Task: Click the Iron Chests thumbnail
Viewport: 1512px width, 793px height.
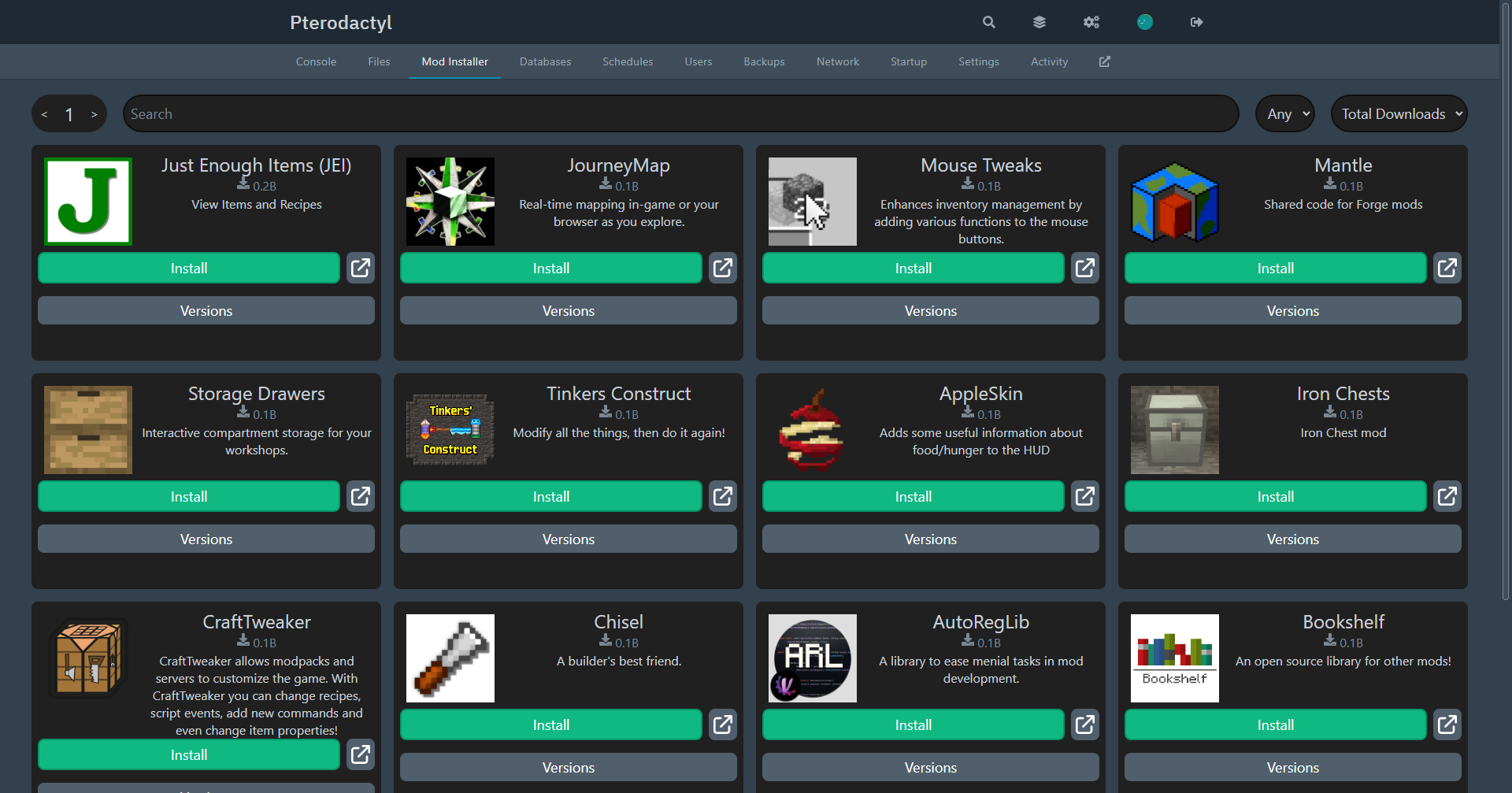Action: (1175, 430)
